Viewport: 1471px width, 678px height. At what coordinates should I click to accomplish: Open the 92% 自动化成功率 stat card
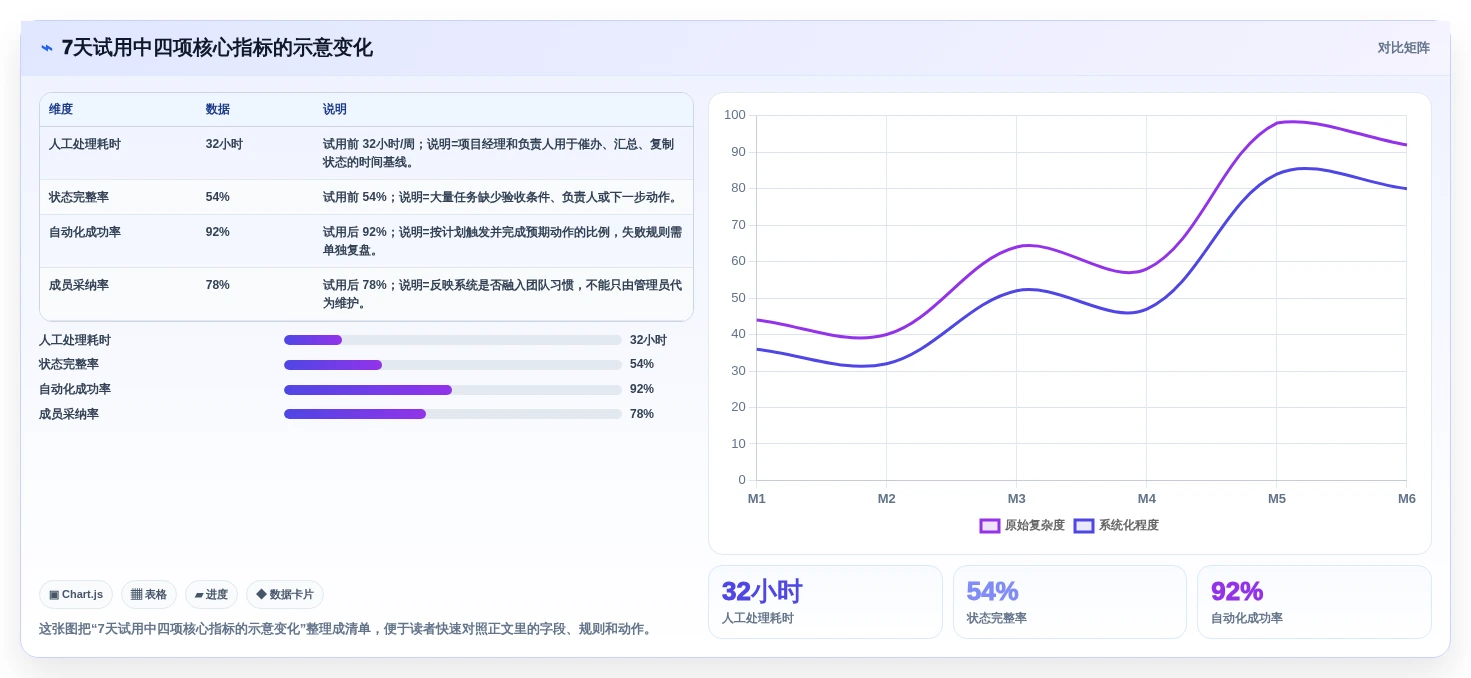click(x=1314, y=602)
